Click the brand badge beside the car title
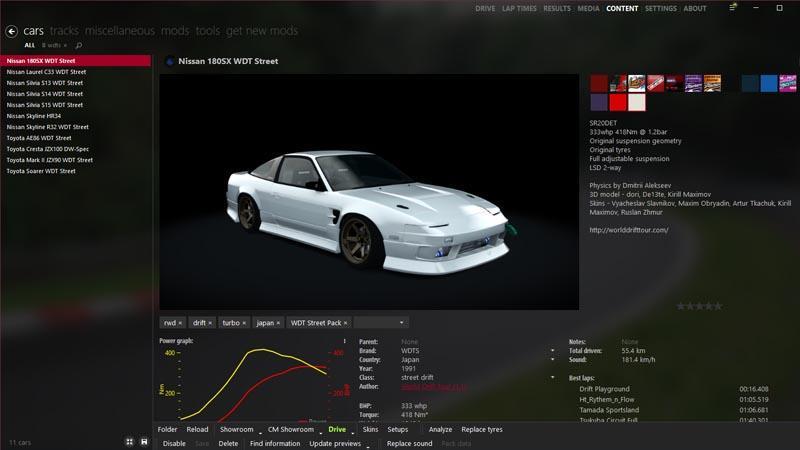 pos(170,61)
